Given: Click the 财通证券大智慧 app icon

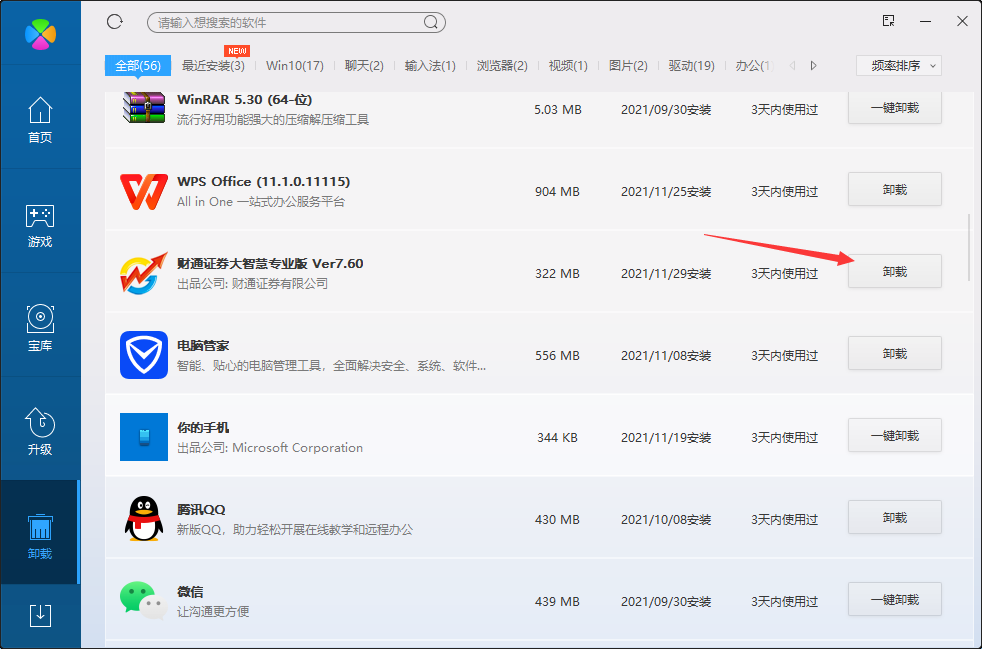Looking at the screenshot, I should click(144, 273).
